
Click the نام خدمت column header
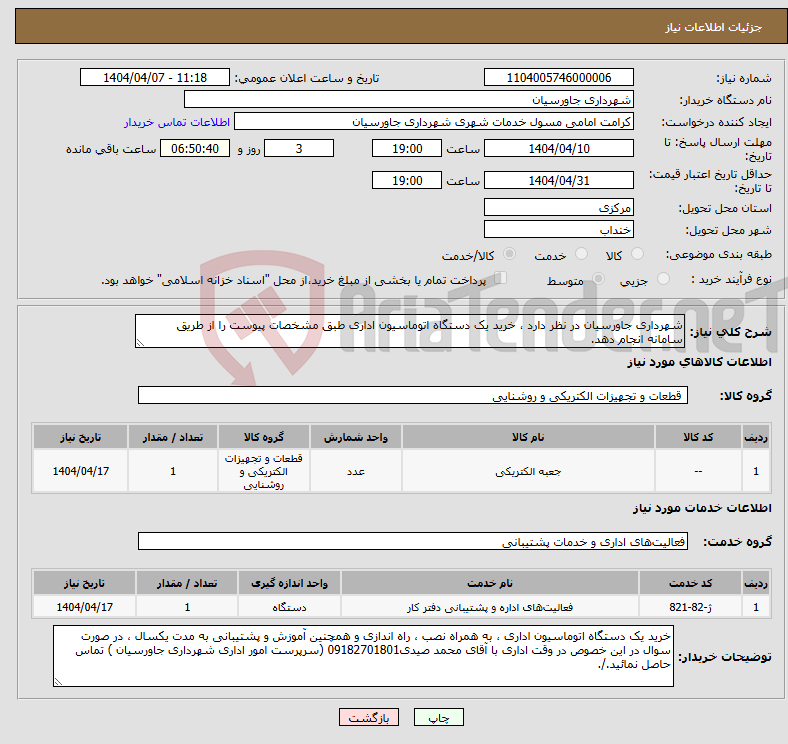pos(490,583)
